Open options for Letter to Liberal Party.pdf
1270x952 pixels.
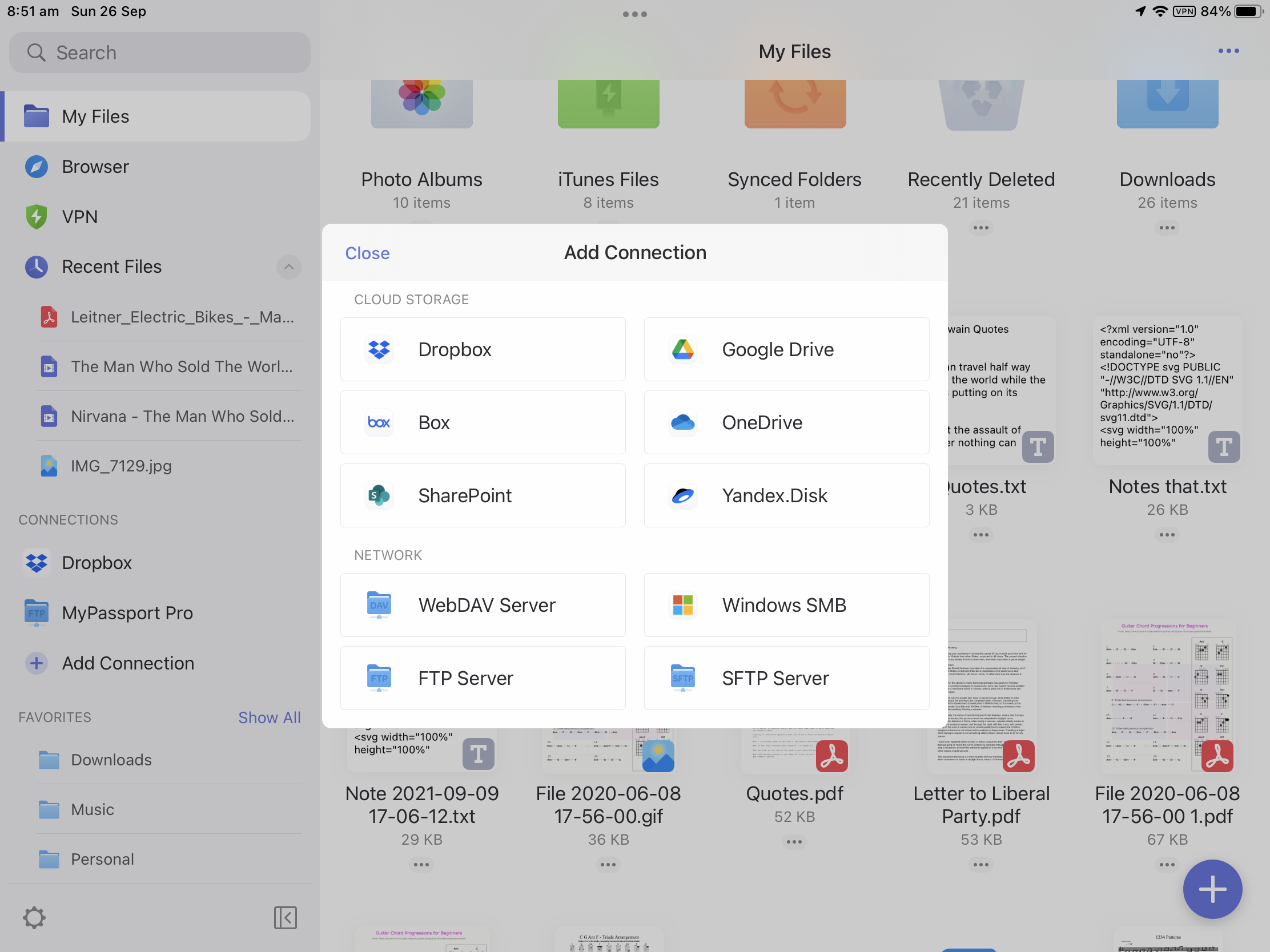[981, 865]
